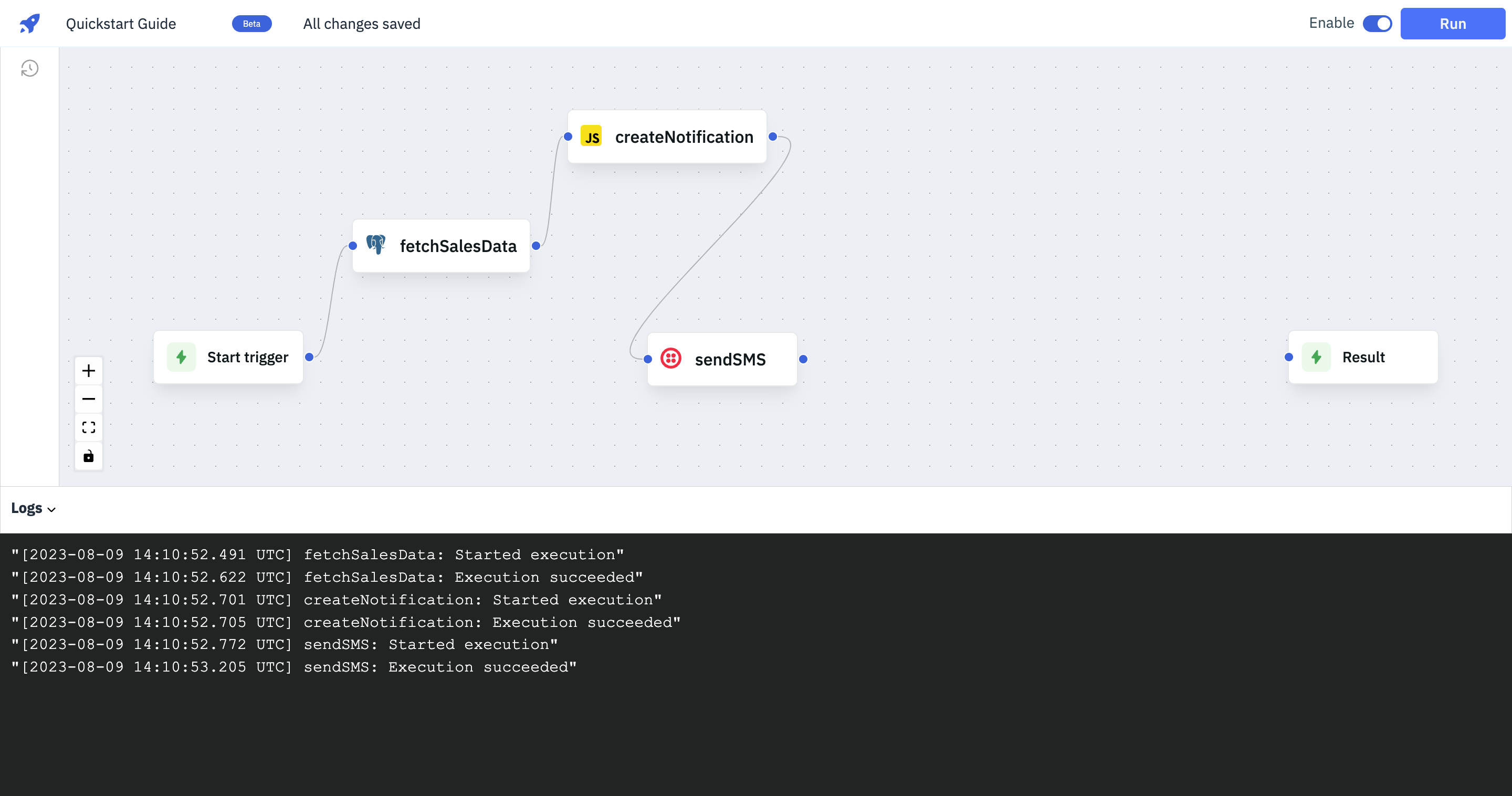Click the lightning icon on Start trigger
The width and height of the screenshot is (1512, 796).
[x=181, y=357]
